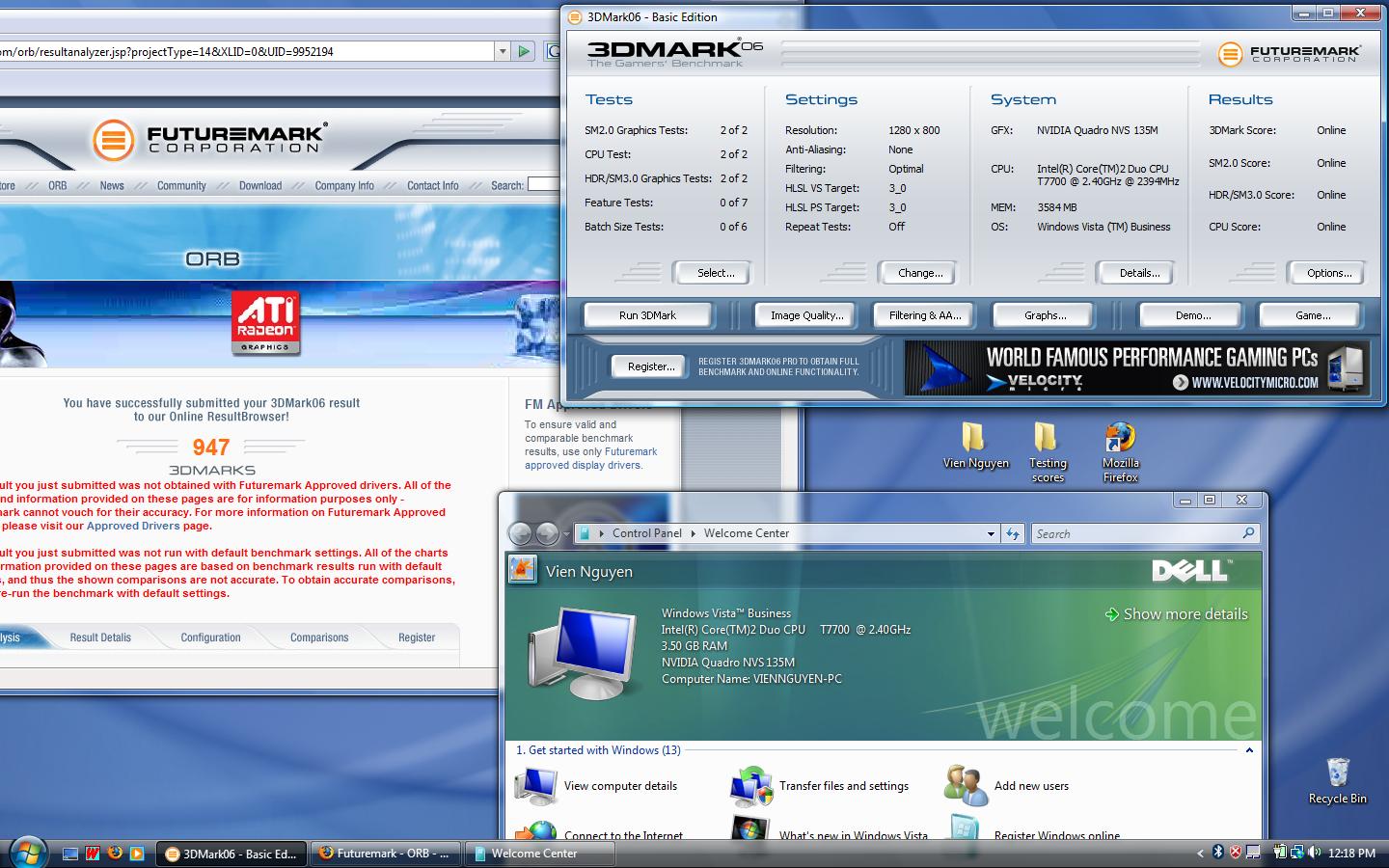
Task: Click Velocity Micro advertisement banner
Action: [x=1136, y=368]
